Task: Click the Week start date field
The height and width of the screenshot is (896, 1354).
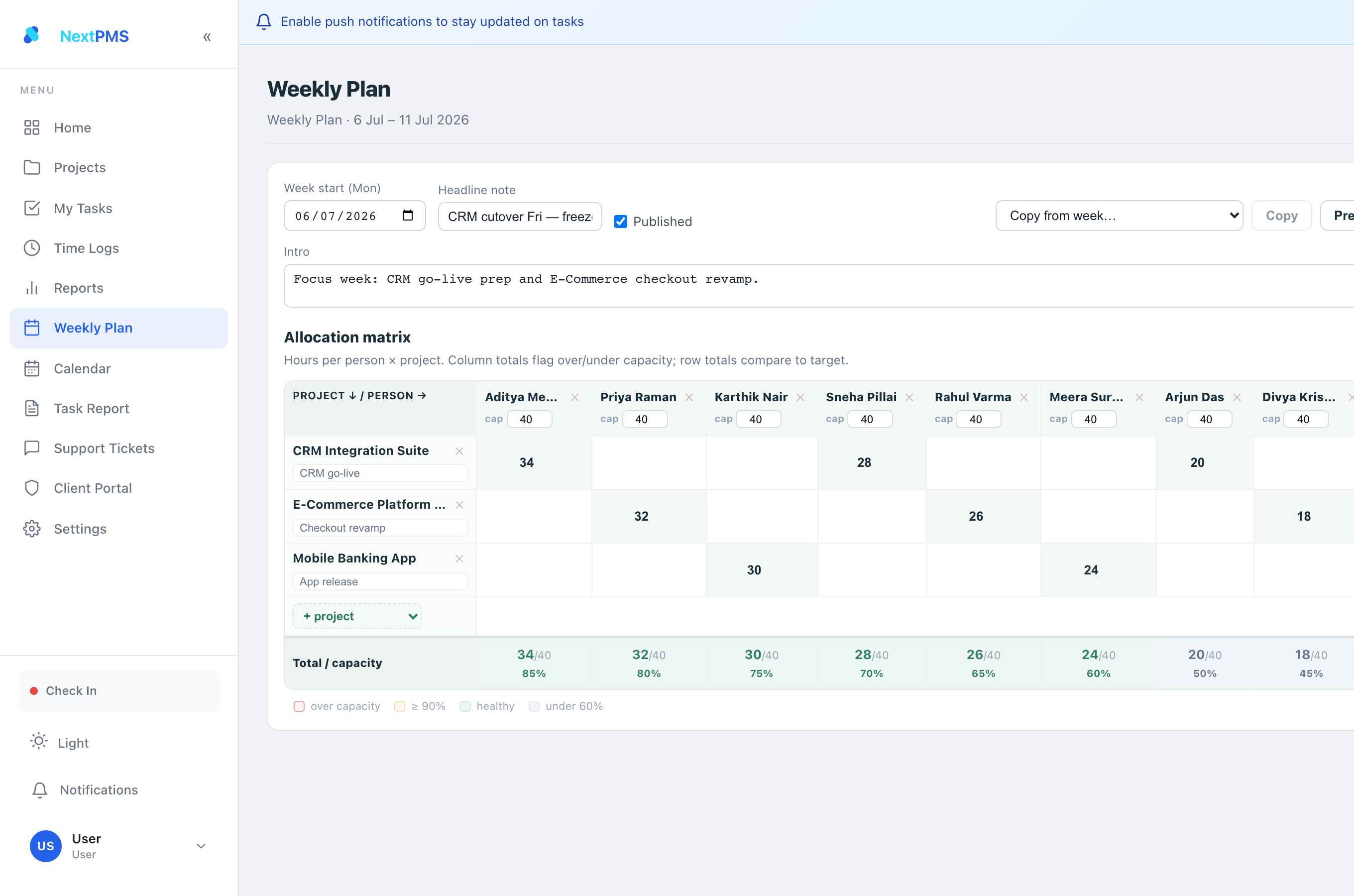Action: 355,216
